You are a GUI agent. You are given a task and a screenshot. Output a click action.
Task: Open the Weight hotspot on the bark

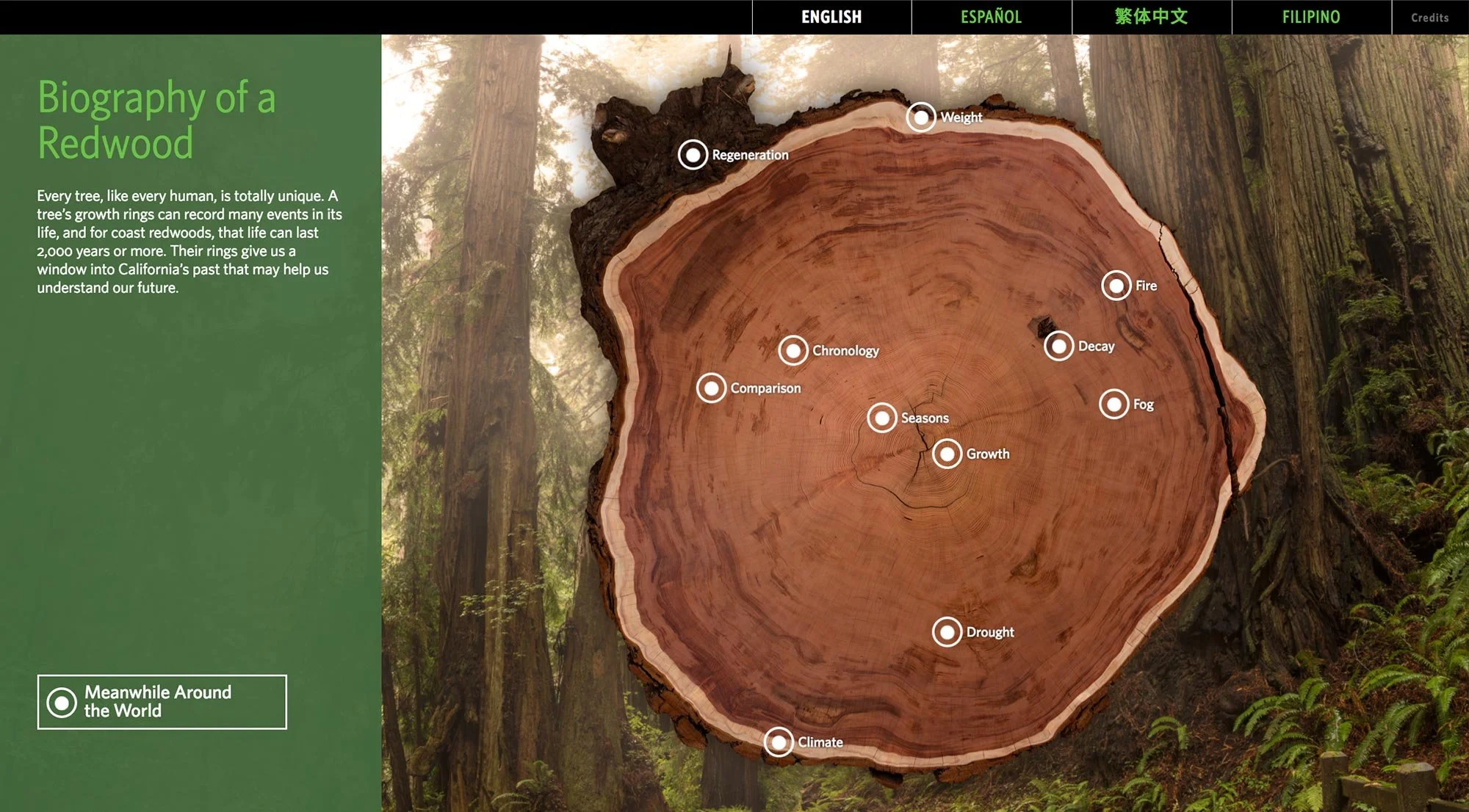tap(921, 117)
